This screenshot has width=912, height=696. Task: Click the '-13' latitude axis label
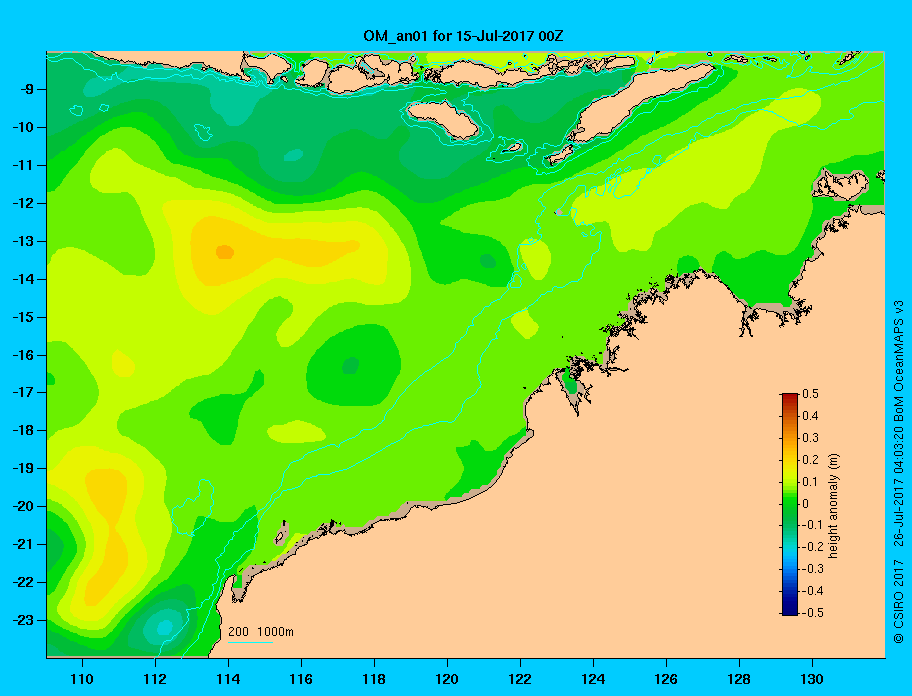(23, 241)
